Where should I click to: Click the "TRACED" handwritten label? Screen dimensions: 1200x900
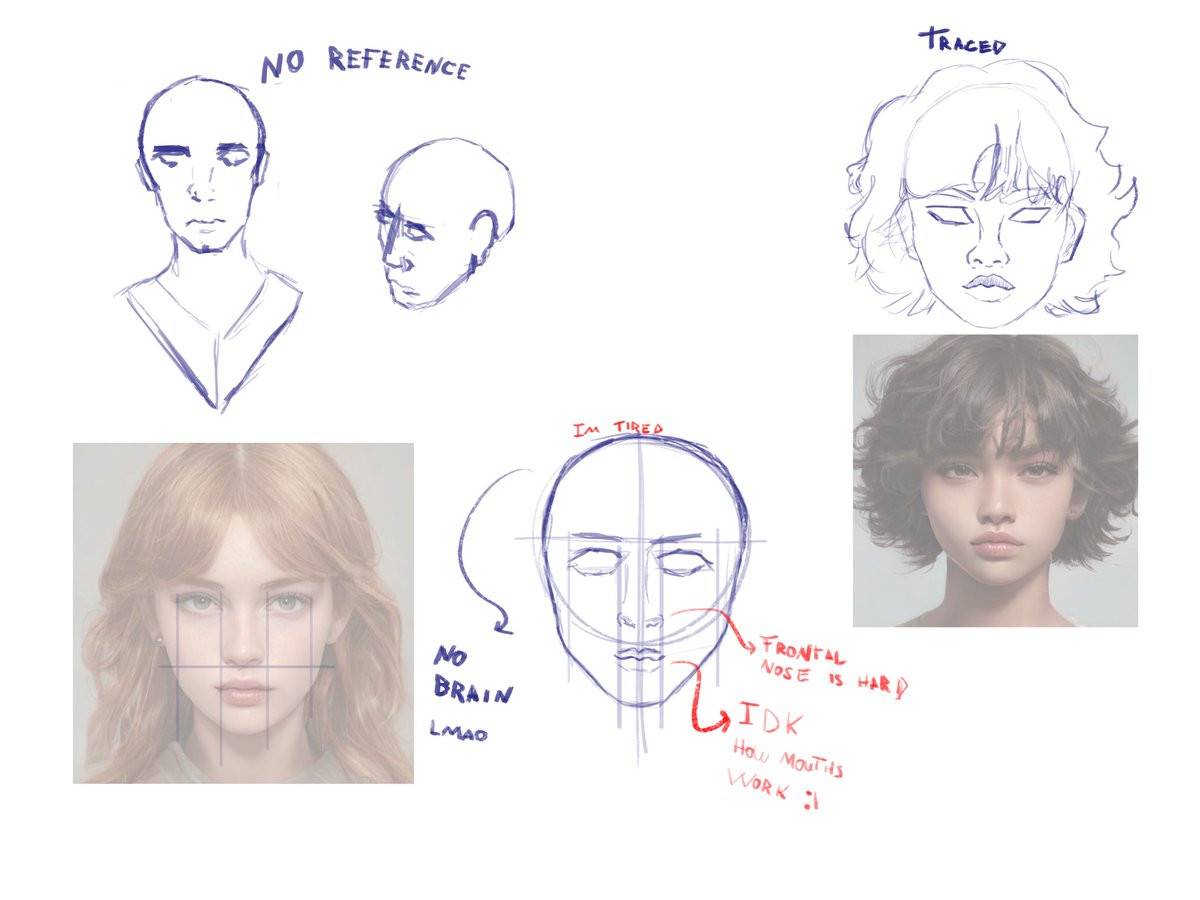[x=962, y=42]
